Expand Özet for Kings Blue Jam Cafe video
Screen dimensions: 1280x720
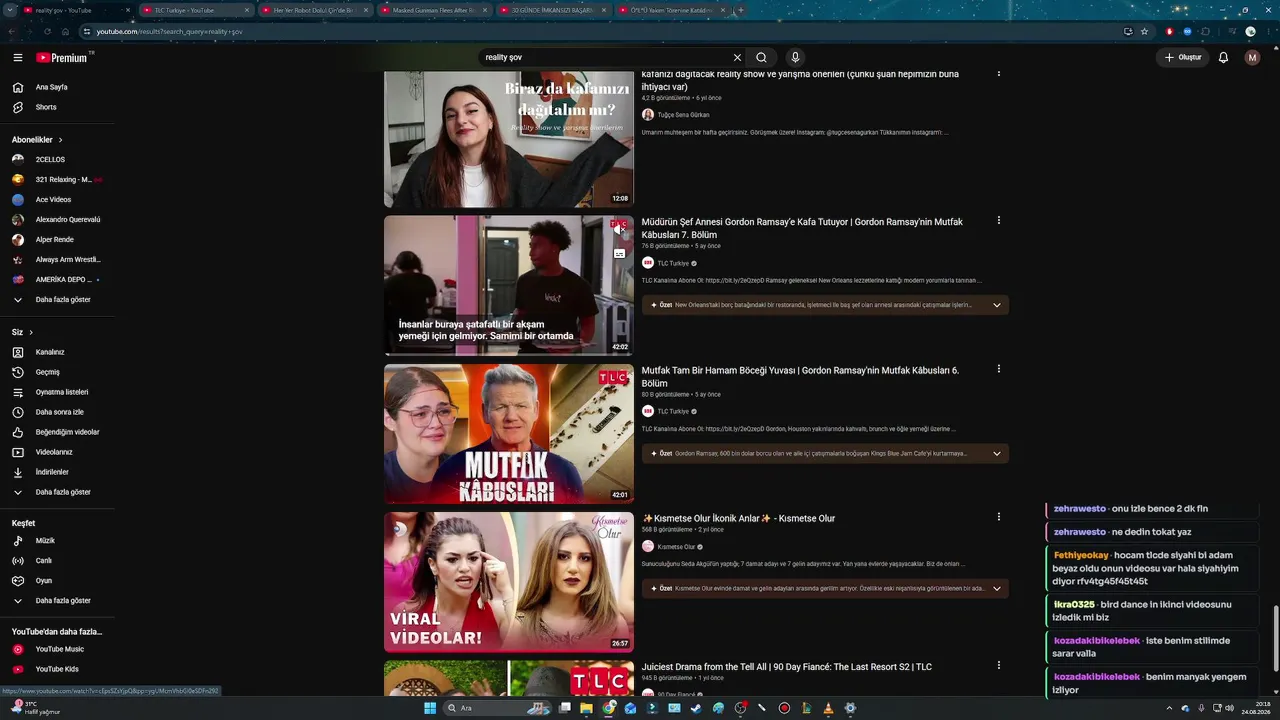pos(825,453)
